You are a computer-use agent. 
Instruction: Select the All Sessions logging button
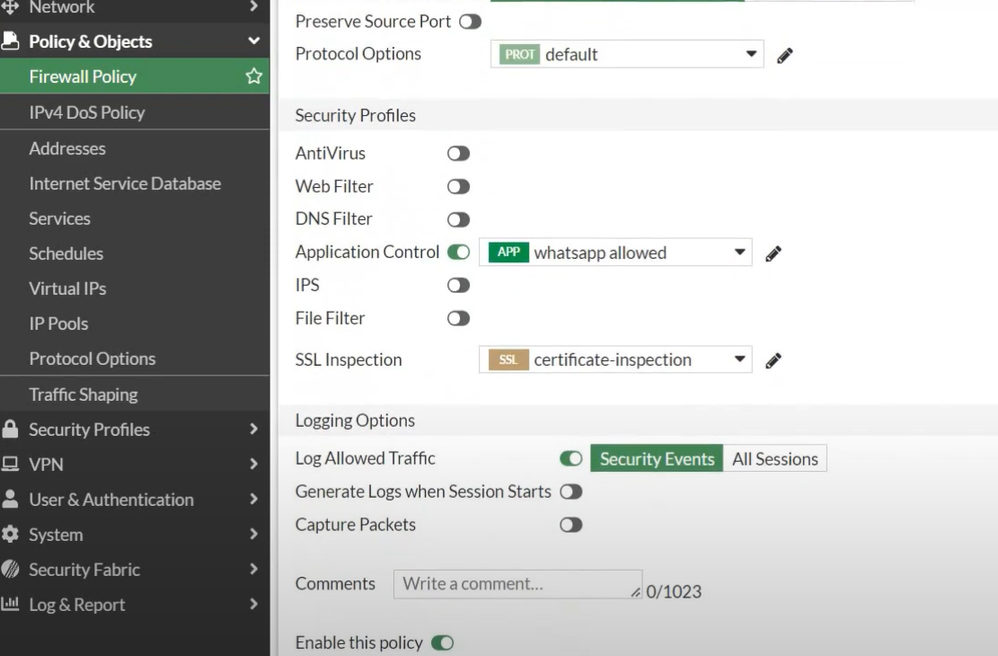[774, 459]
